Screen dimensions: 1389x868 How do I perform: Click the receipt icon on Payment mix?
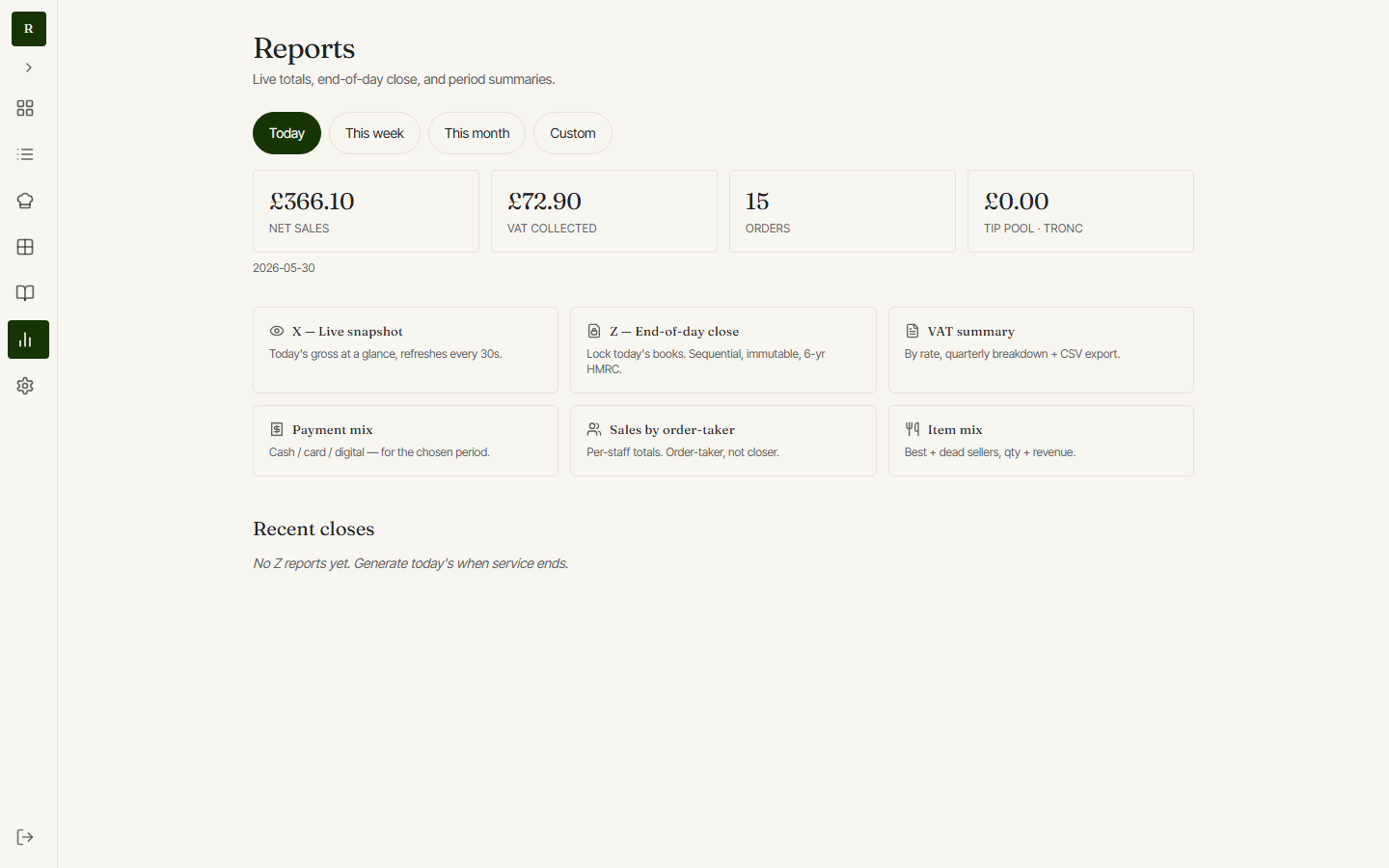click(277, 429)
